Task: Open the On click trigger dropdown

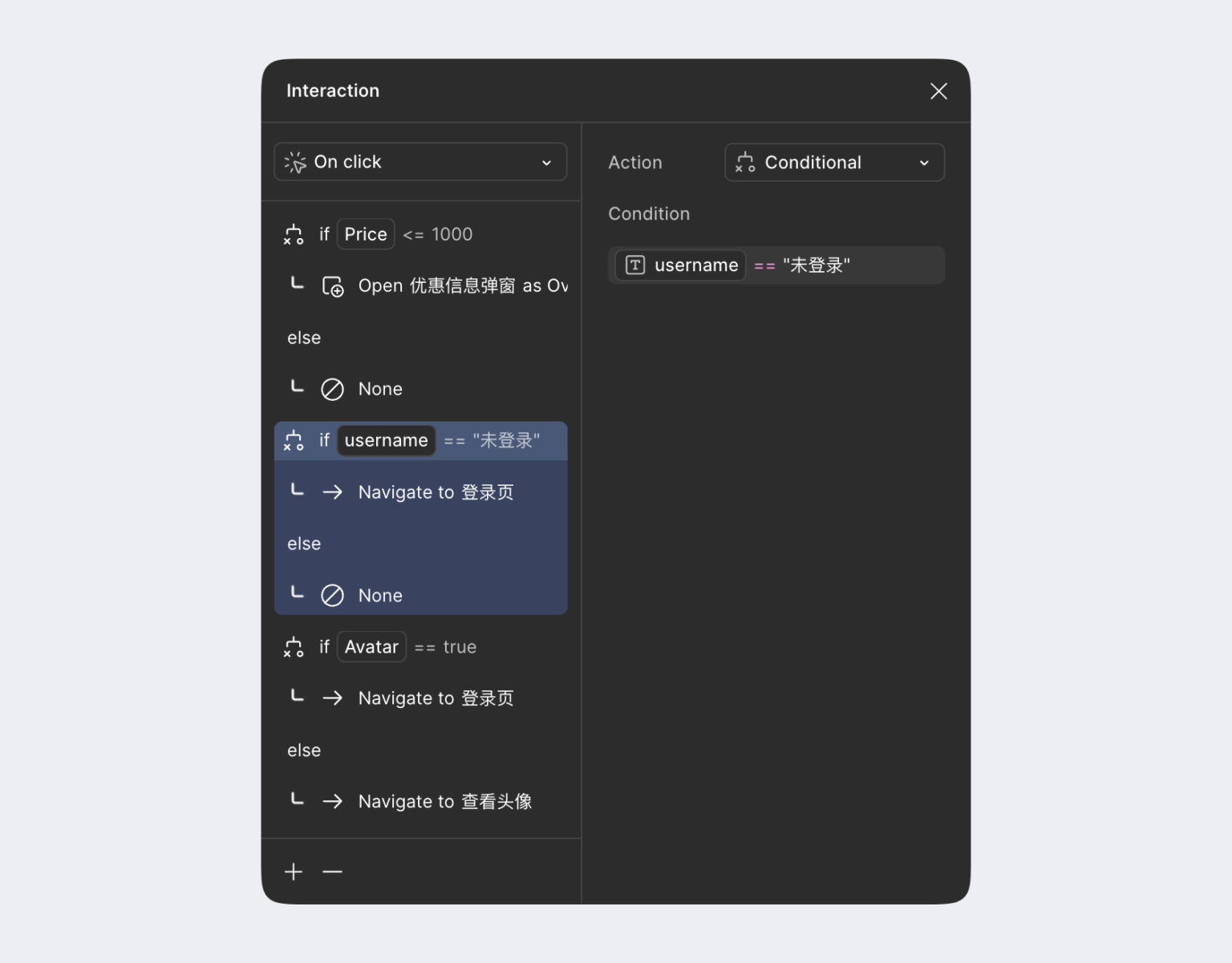Action: click(x=420, y=162)
